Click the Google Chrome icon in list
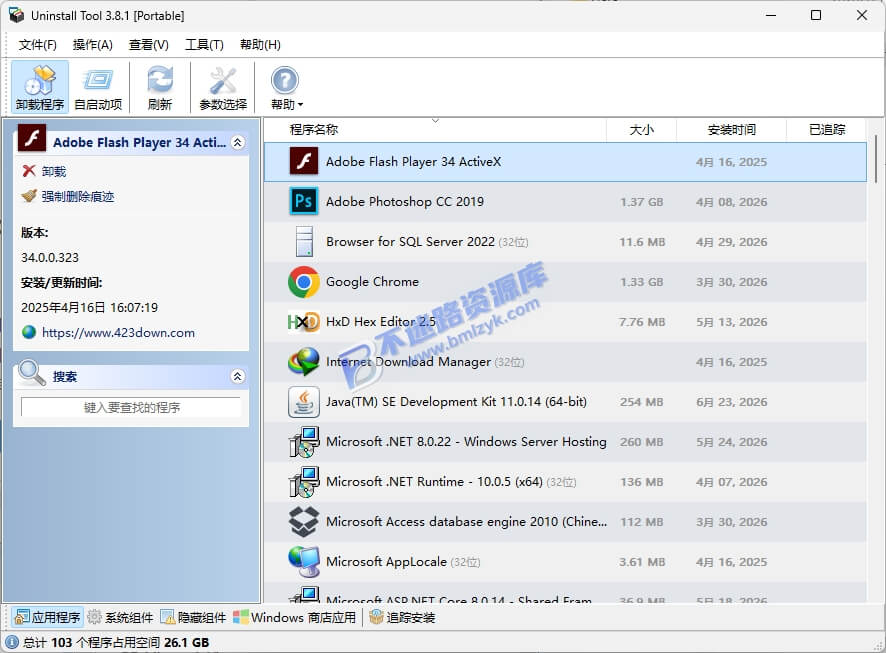Screen dimensions: 886x653 point(304,282)
